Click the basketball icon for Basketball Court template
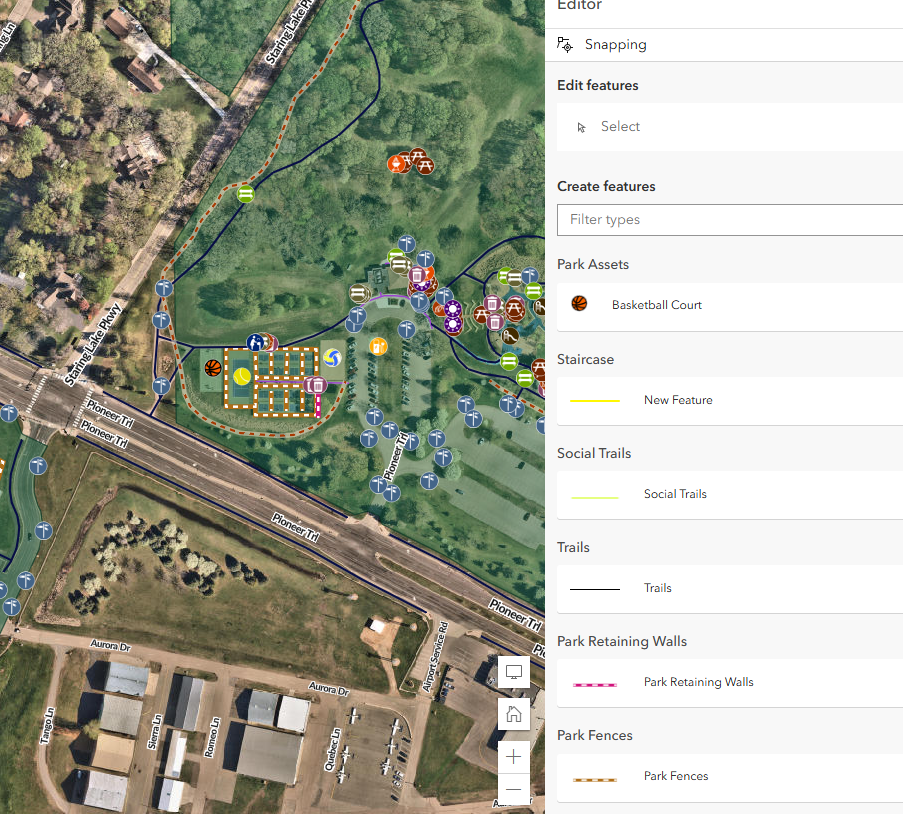 [578, 303]
